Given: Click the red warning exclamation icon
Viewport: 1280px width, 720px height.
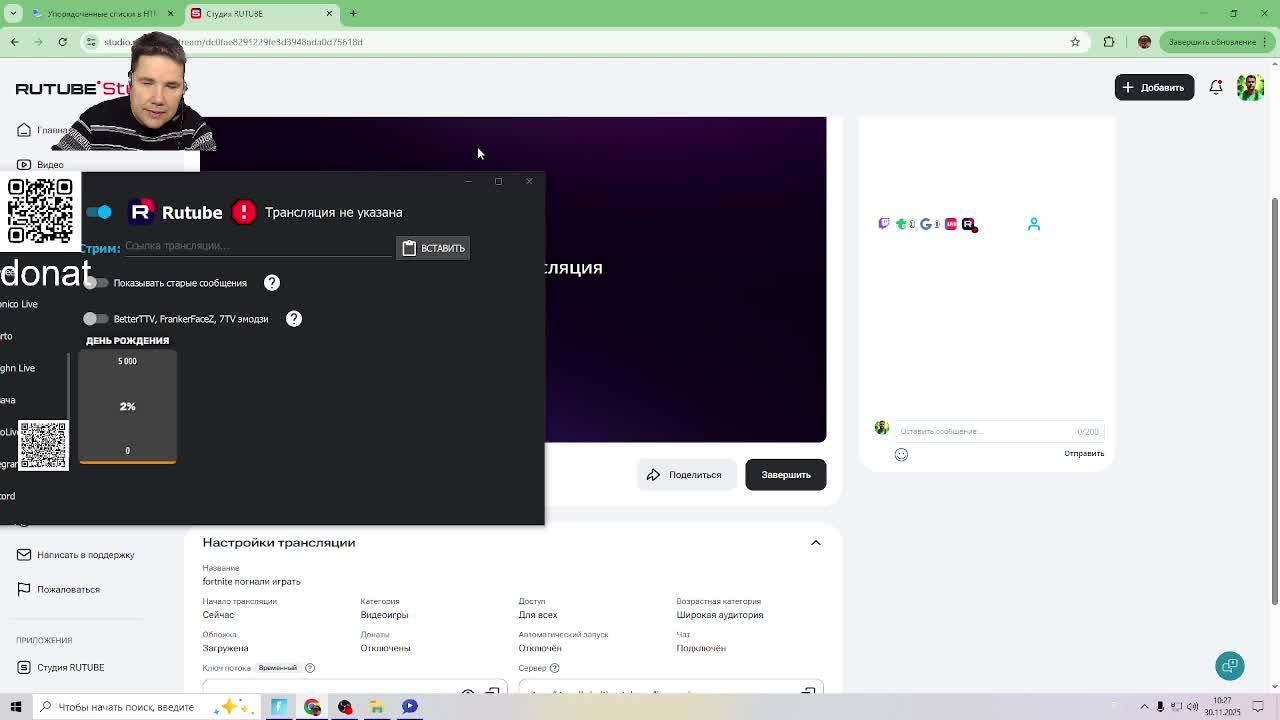Looking at the screenshot, I should (x=244, y=211).
